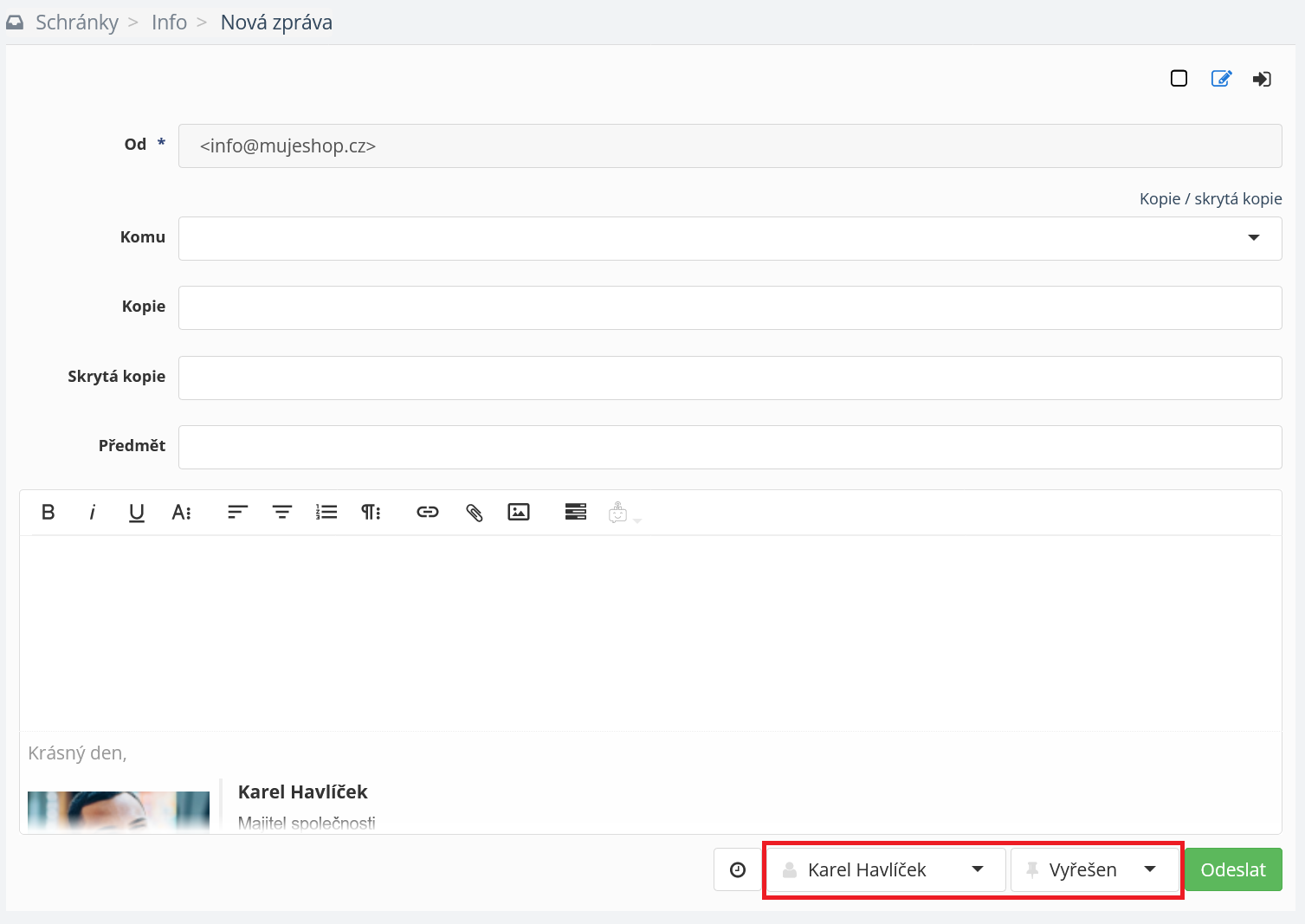
Task: Click the inbox icon beside Schránky
Action: coord(15,23)
